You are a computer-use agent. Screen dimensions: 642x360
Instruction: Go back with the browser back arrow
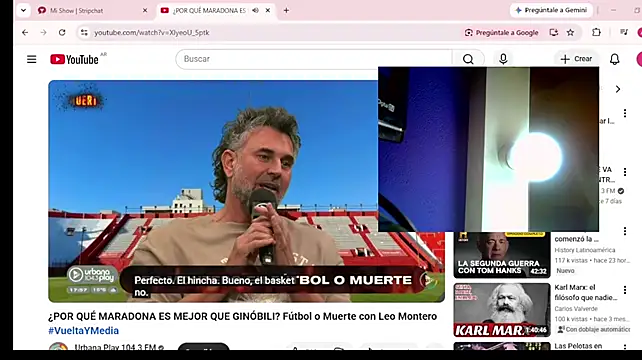(25, 32)
